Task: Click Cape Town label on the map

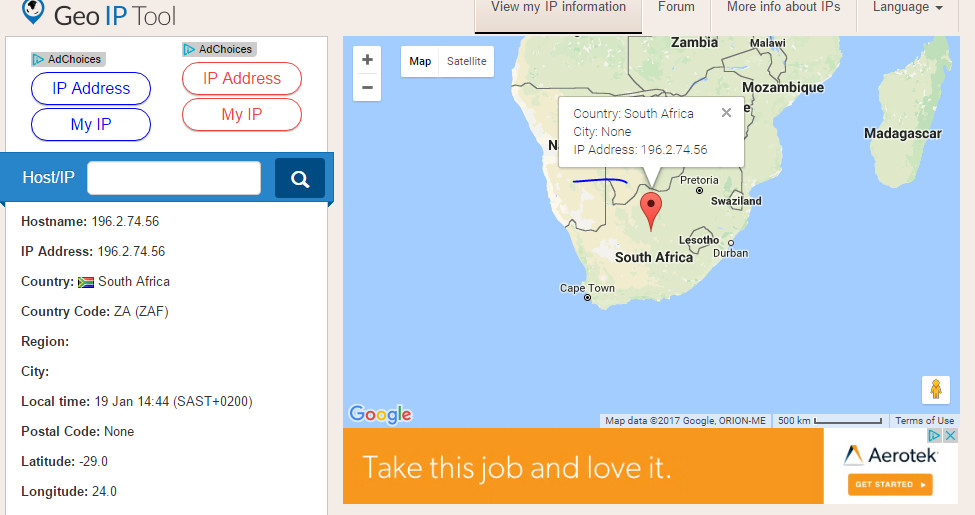Action: pyautogui.click(x=587, y=288)
